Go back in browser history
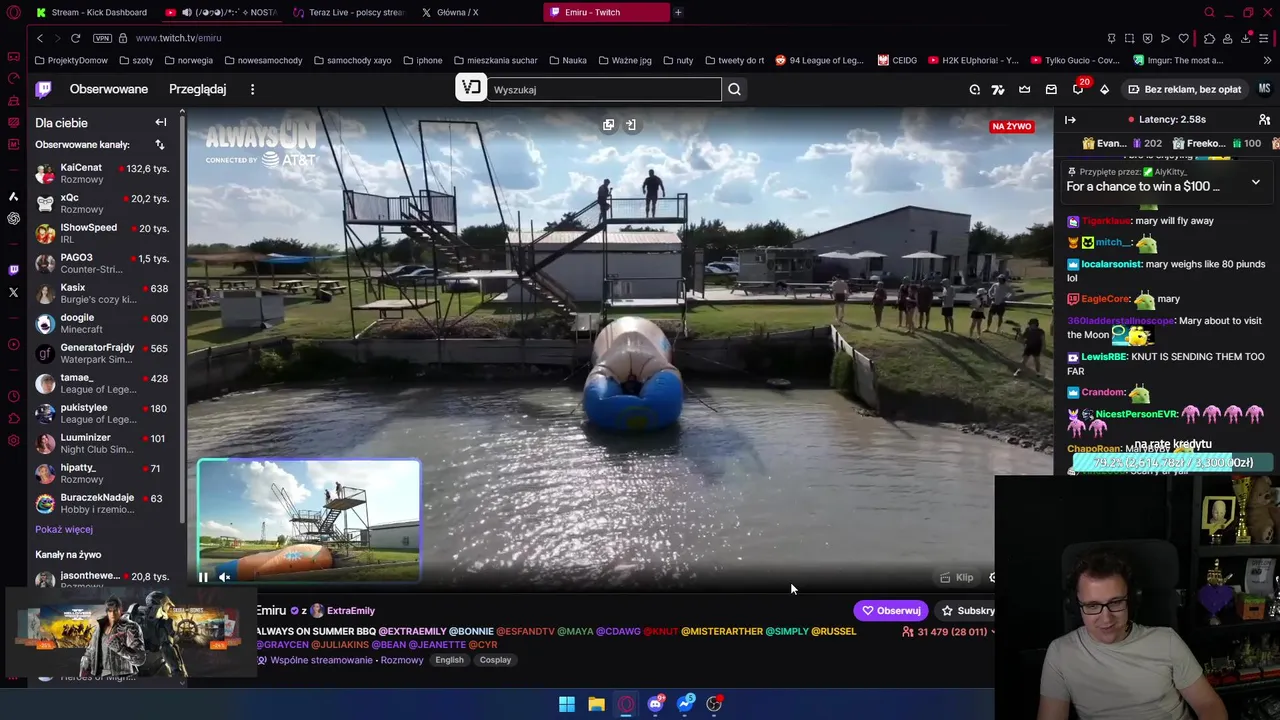This screenshot has width=1280, height=720. (x=40, y=38)
